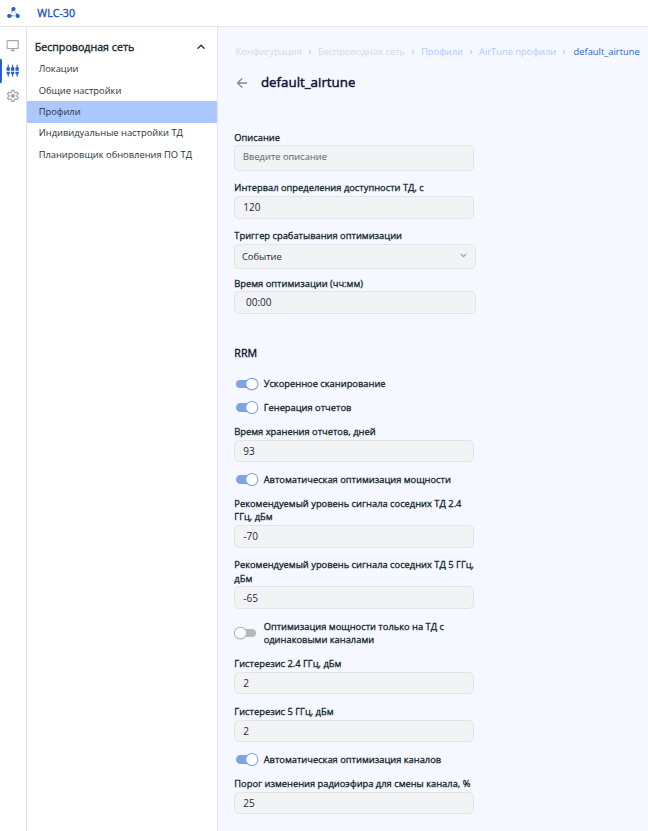Open Планировщик обновления ПО ТД
648x831 pixels.
click(115, 155)
